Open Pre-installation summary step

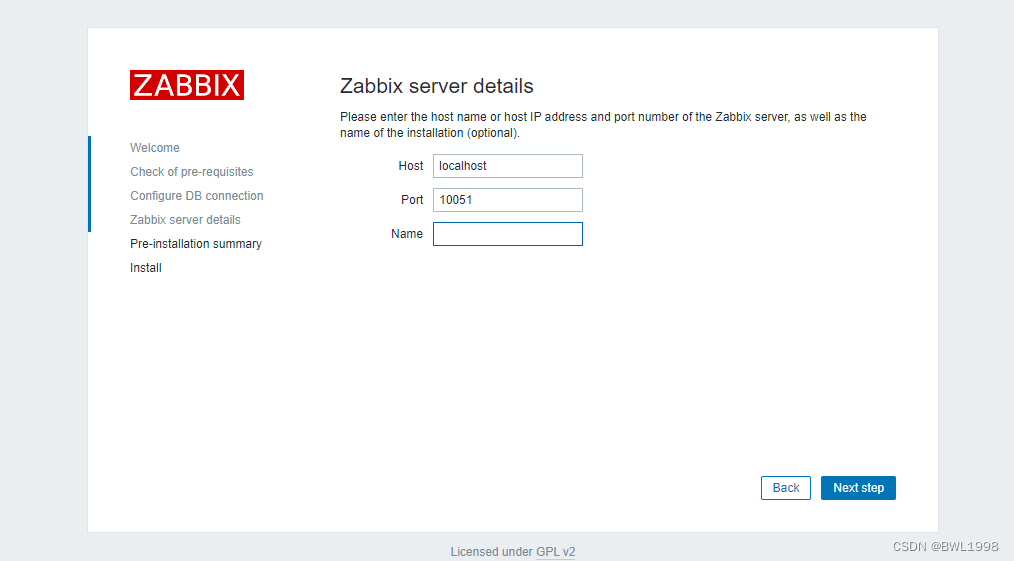click(x=196, y=243)
